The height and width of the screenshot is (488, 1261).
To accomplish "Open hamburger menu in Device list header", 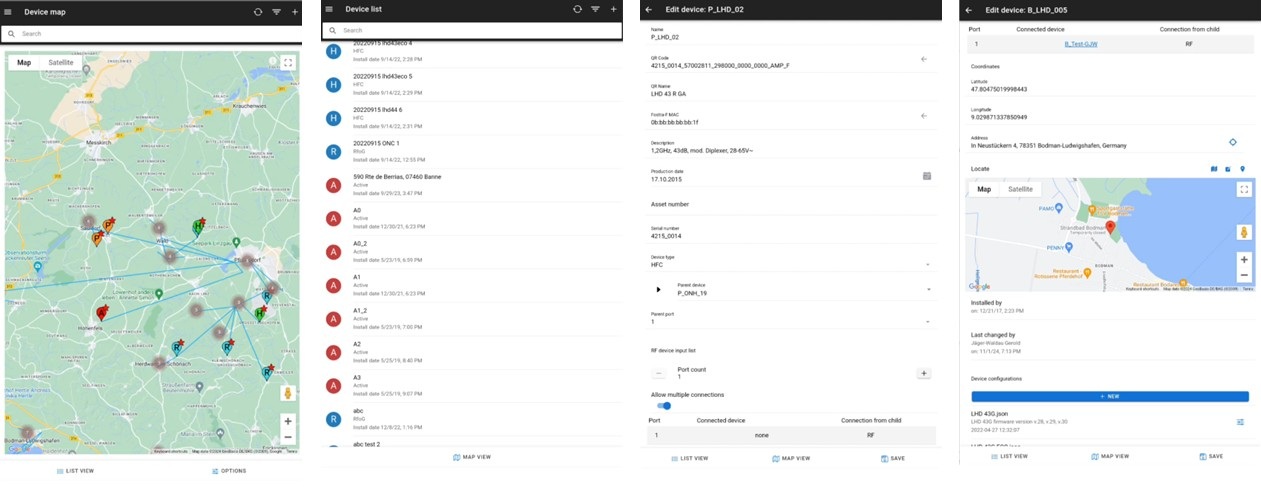I will pos(329,9).
